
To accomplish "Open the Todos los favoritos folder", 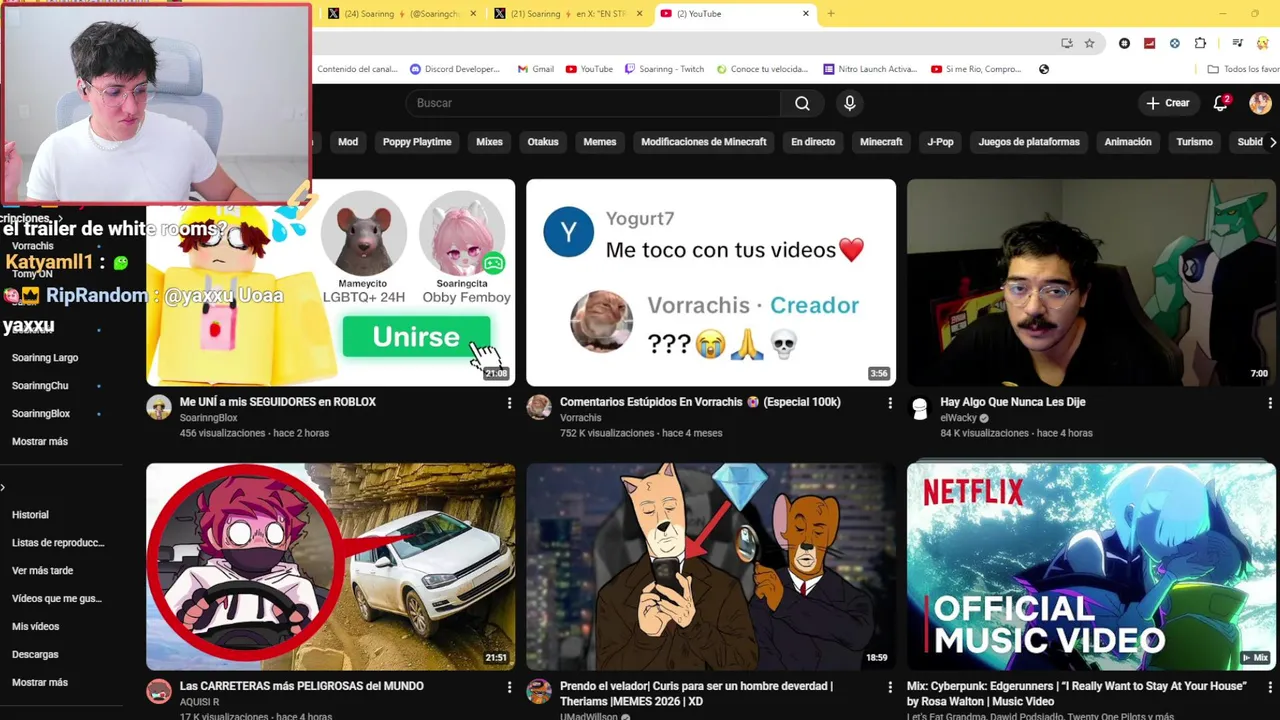I will click(x=1243, y=69).
